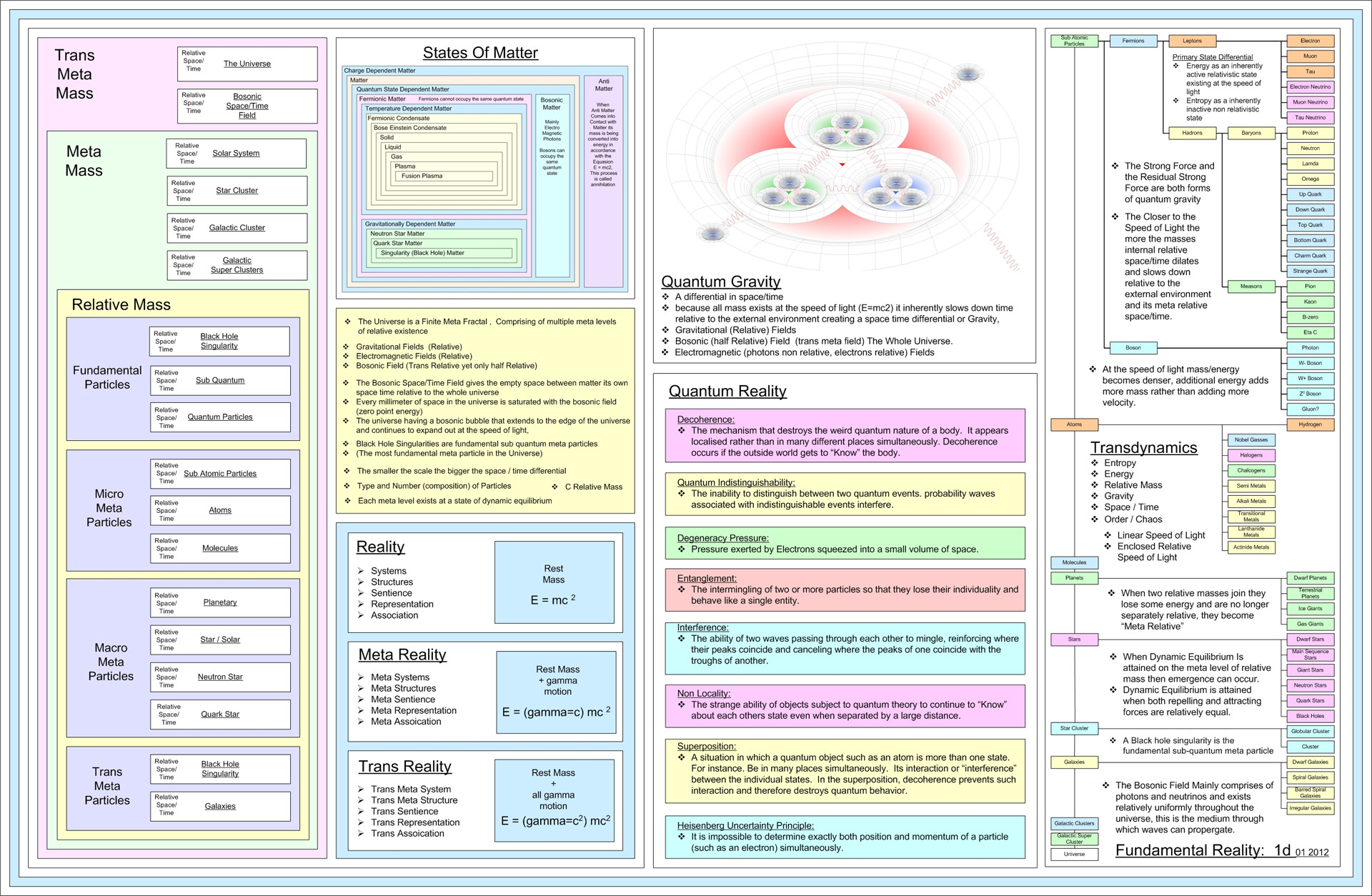Click the "Solar System" underlined entry
1372x896 pixels.
[236, 153]
